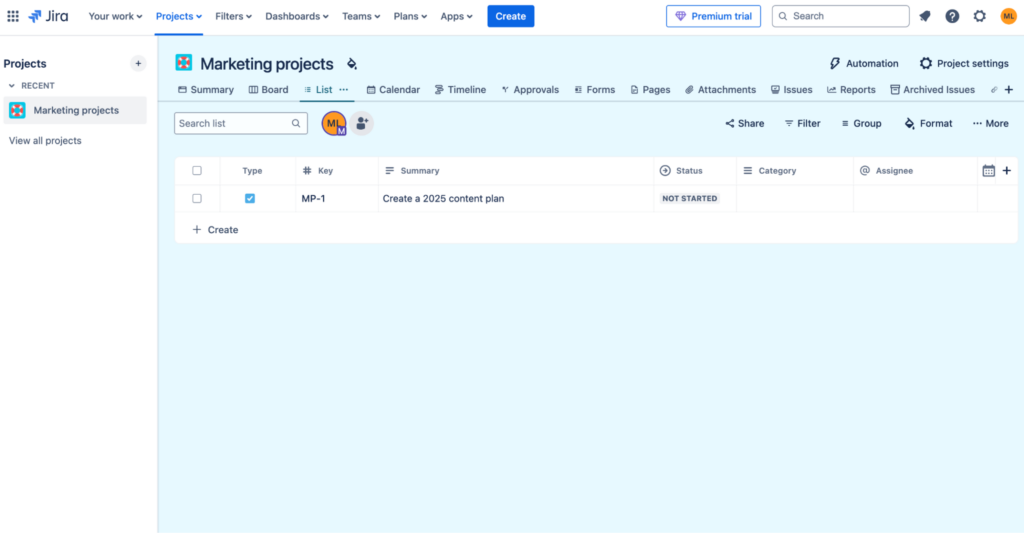Open the Plans dropdown menu
The image size is (1024, 533).
point(410,16)
